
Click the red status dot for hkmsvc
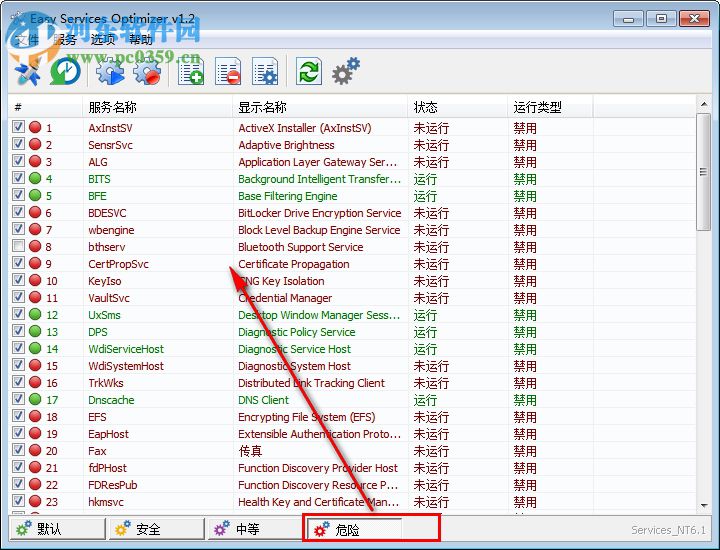pyautogui.click(x=35, y=501)
